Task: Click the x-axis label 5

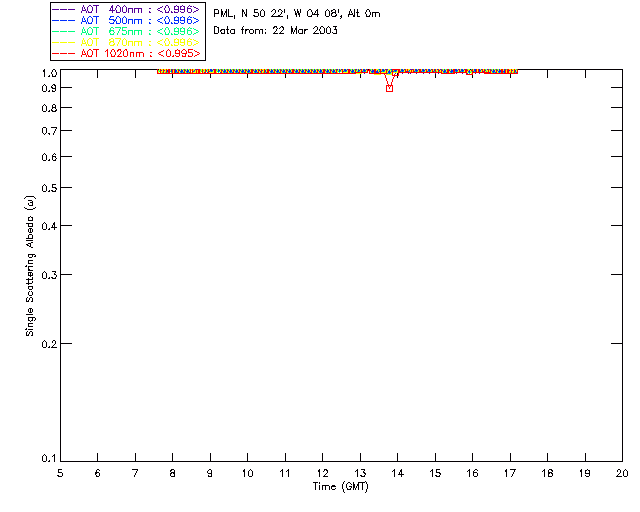Action: click(x=60, y=474)
